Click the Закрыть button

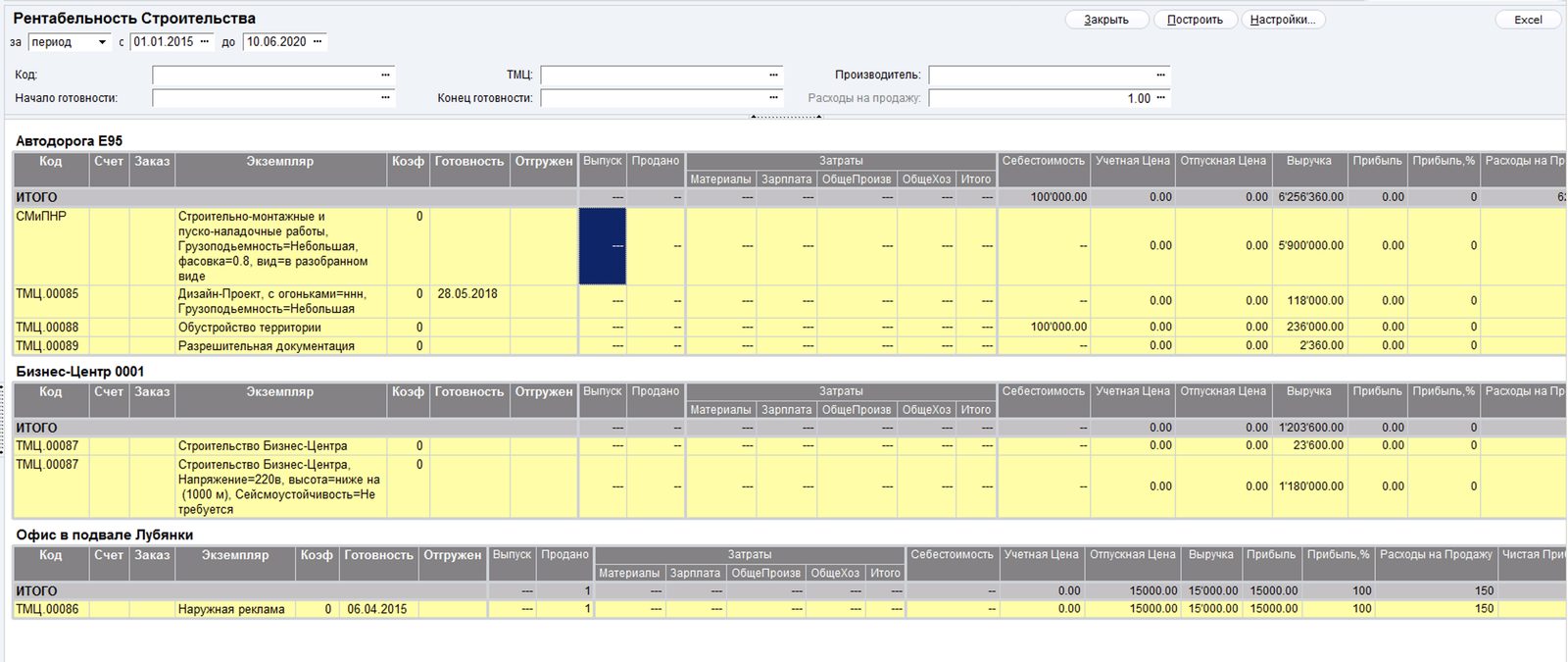point(1106,20)
